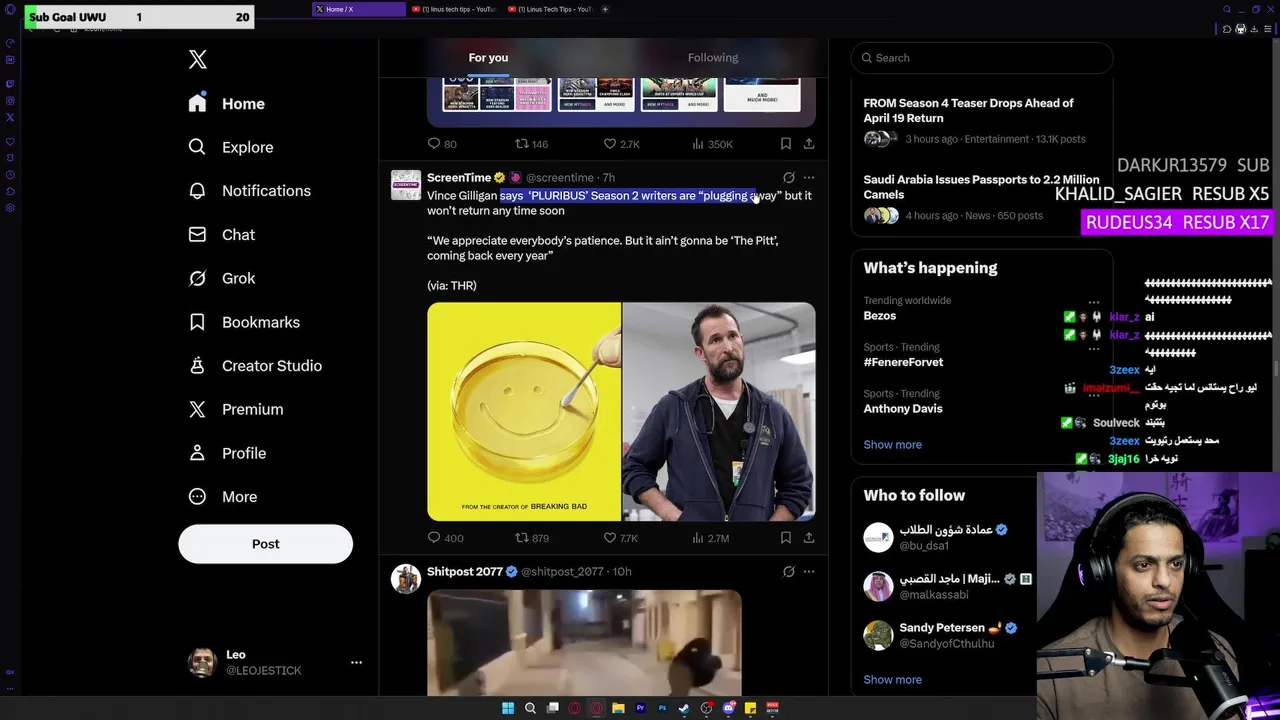The width and height of the screenshot is (1280, 720).
Task: Open the @malkassabi suggested account
Action: click(945, 586)
